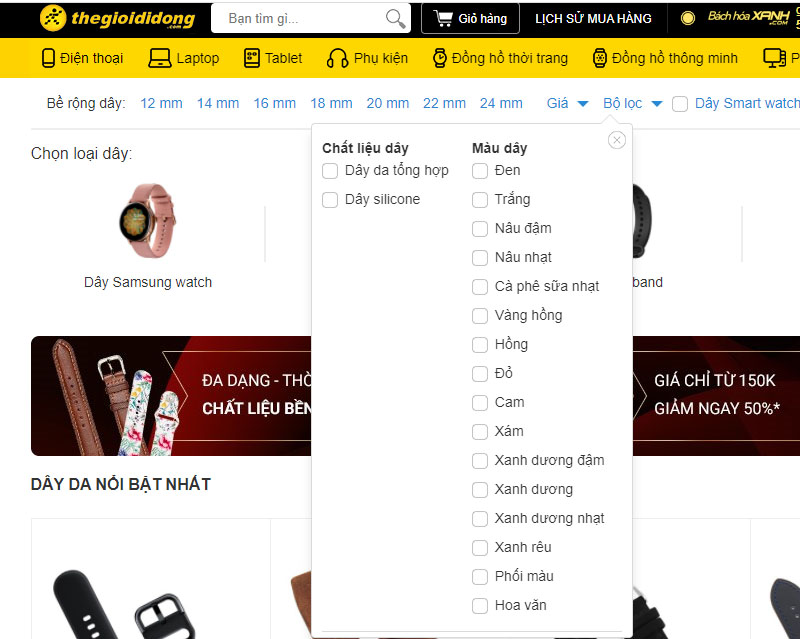The height and width of the screenshot is (639, 800).
Task: Expand the Giá price dropdown
Action: [567, 104]
